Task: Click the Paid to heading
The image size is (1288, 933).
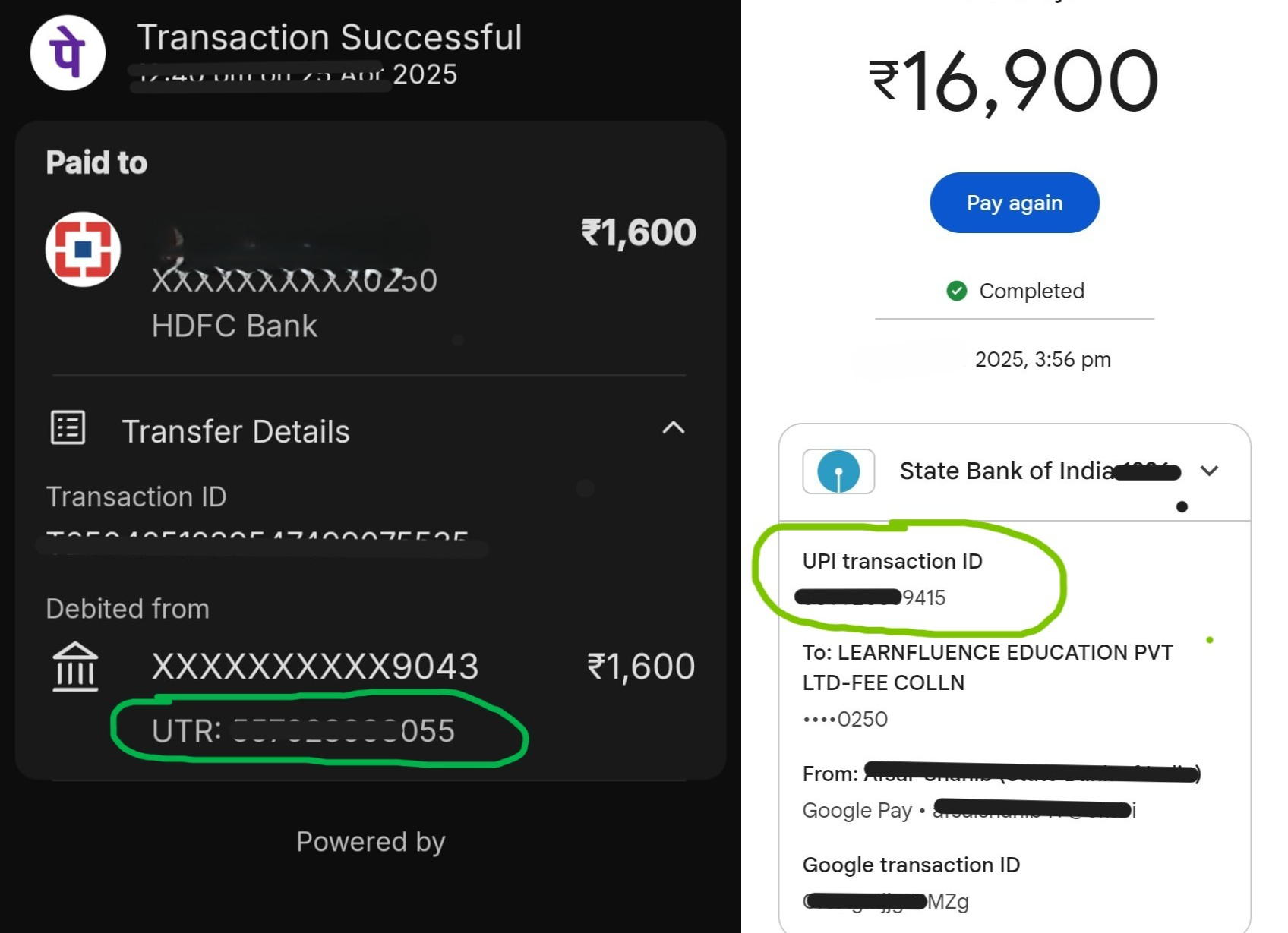Action: pos(96,162)
